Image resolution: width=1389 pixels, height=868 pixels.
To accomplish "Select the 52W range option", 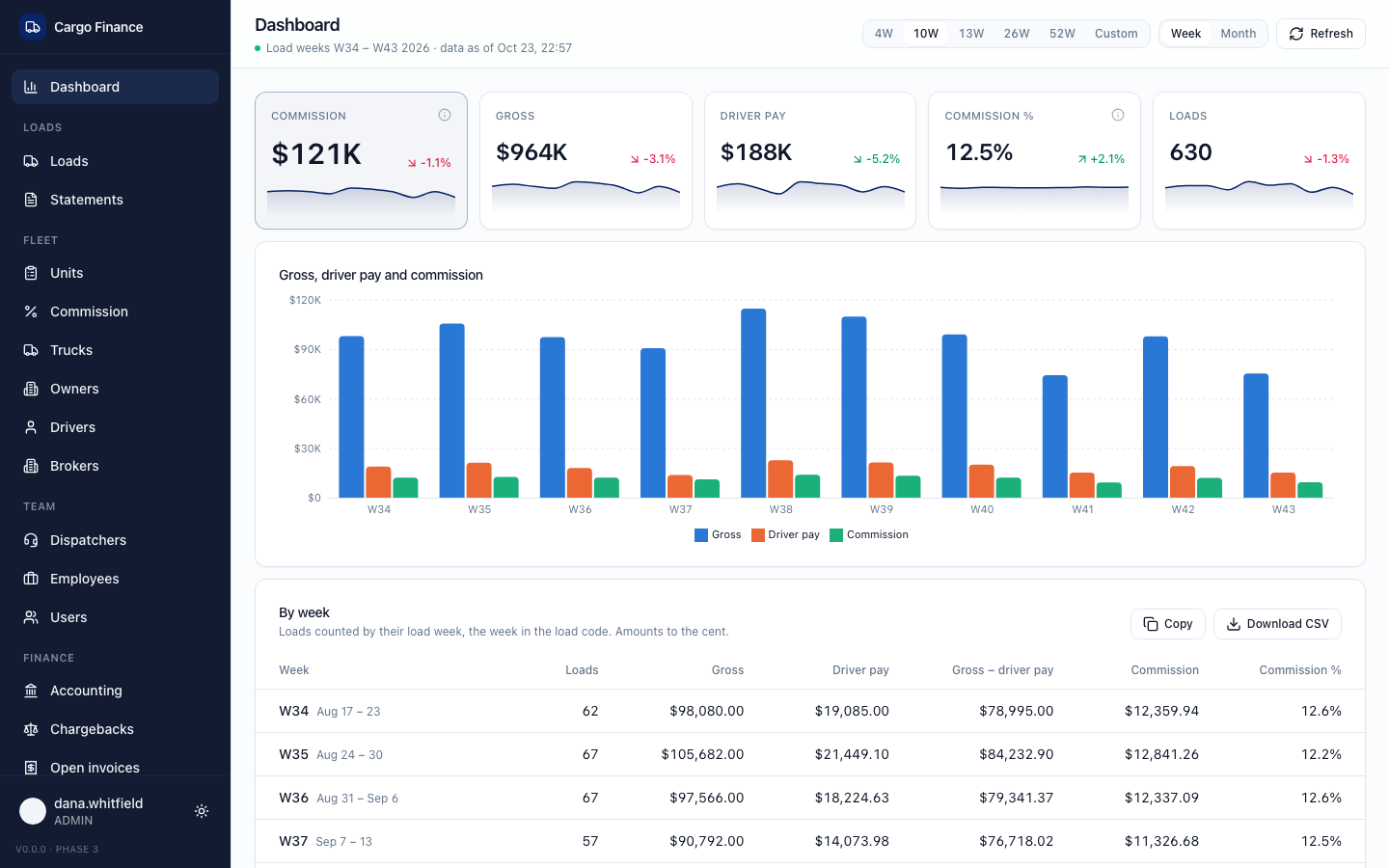I will point(1062,34).
